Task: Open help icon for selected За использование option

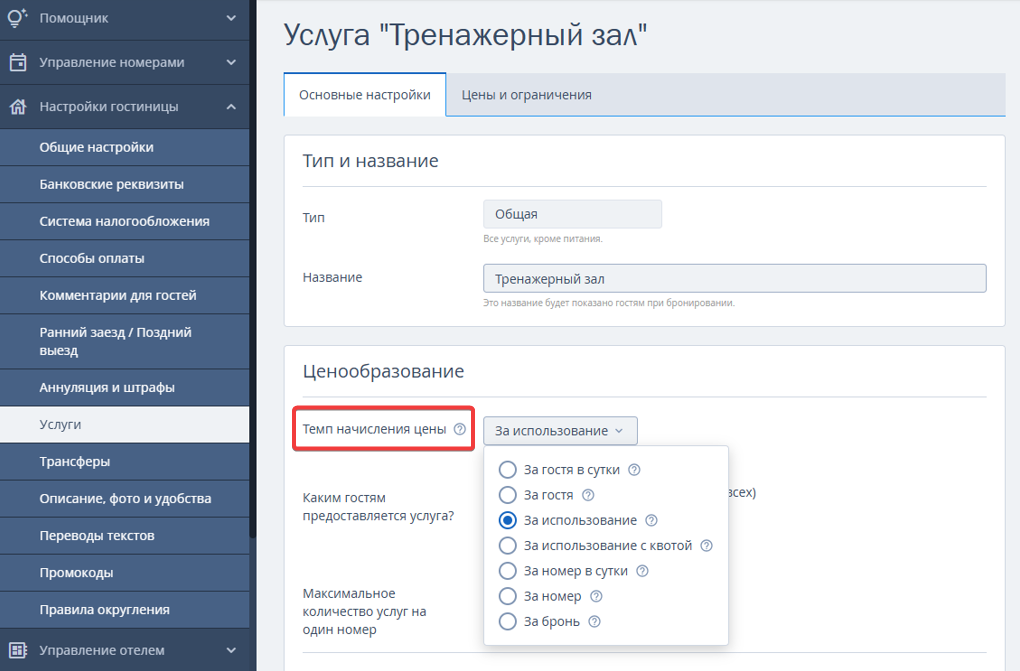Action: pos(651,521)
